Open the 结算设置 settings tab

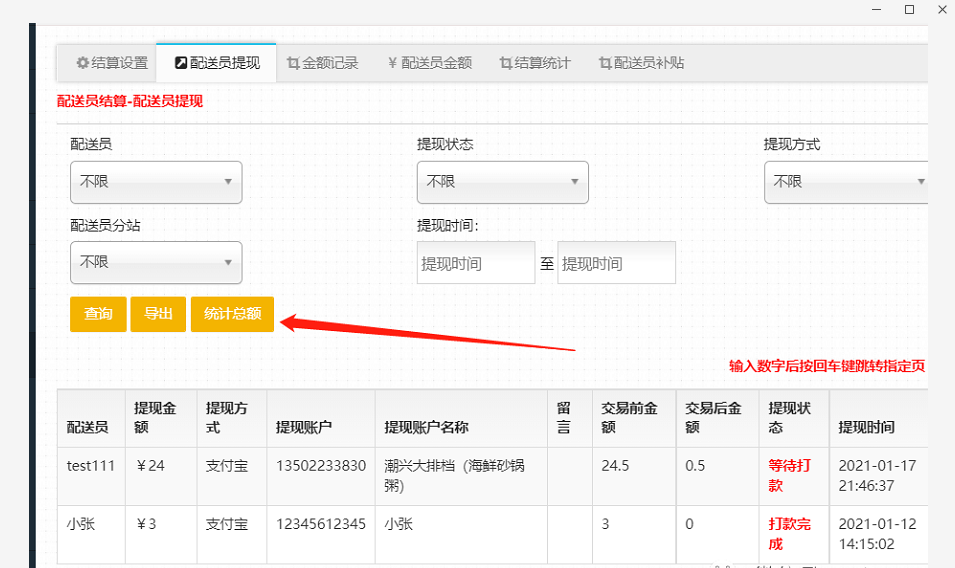pyautogui.click(x=112, y=63)
